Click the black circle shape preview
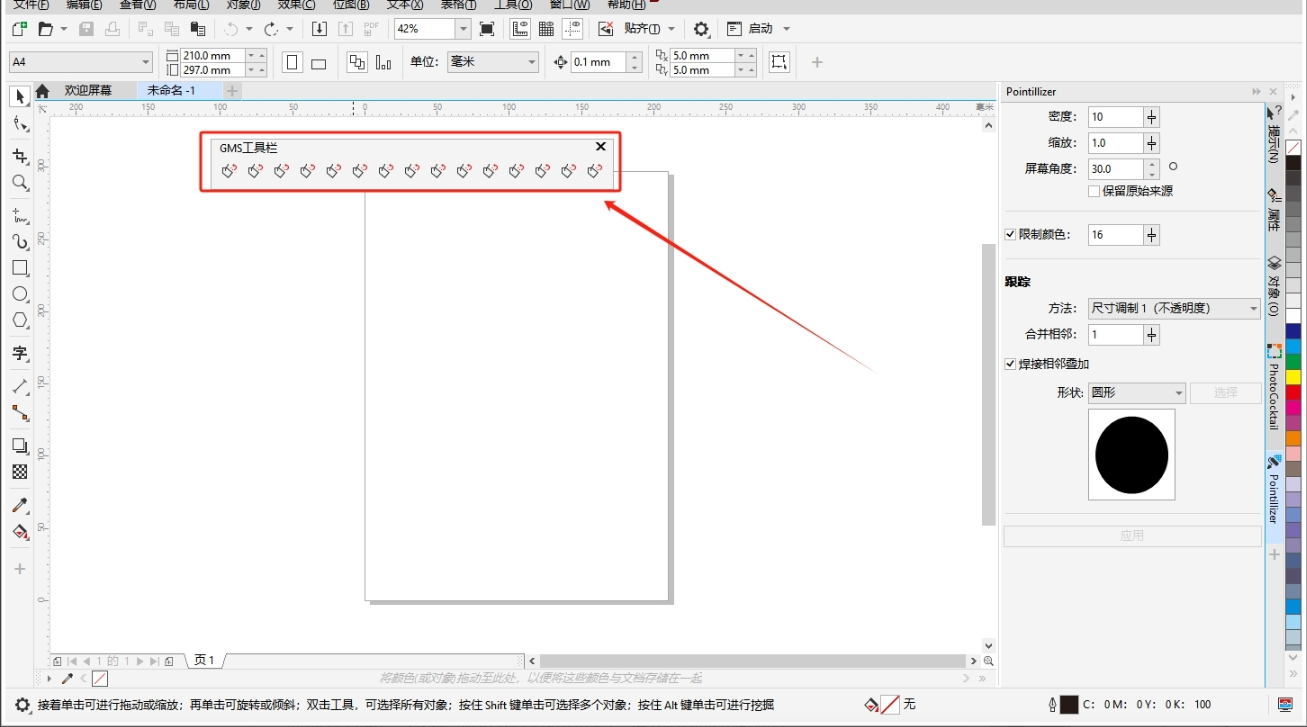 [1132, 455]
